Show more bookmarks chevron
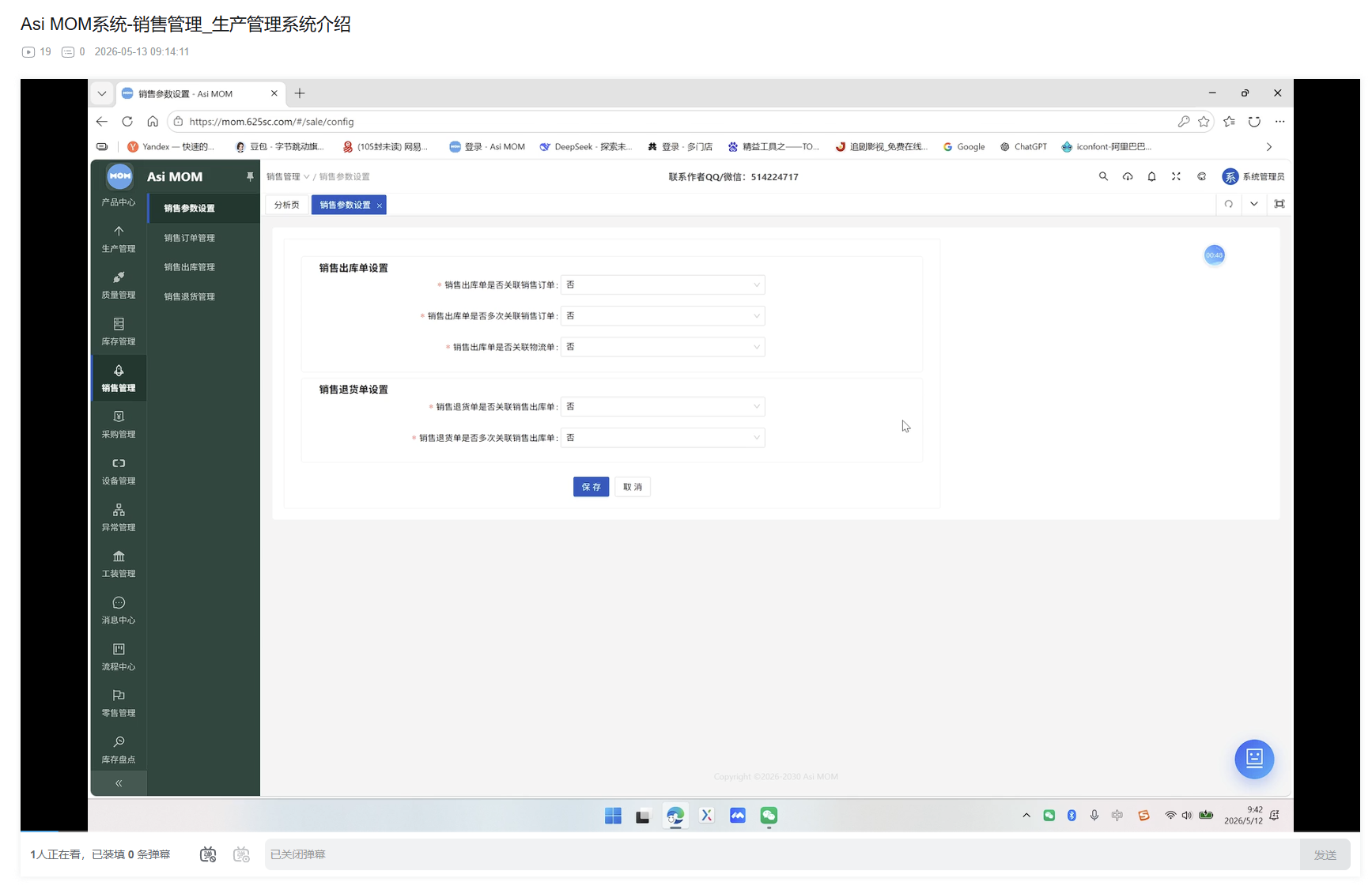Screen dimensions: 1372x886 pos(1269,147)
